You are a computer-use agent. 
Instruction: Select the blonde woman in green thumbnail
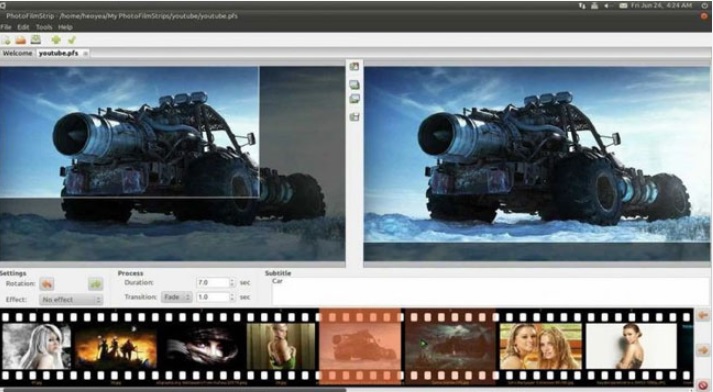[x=281, y=346]
